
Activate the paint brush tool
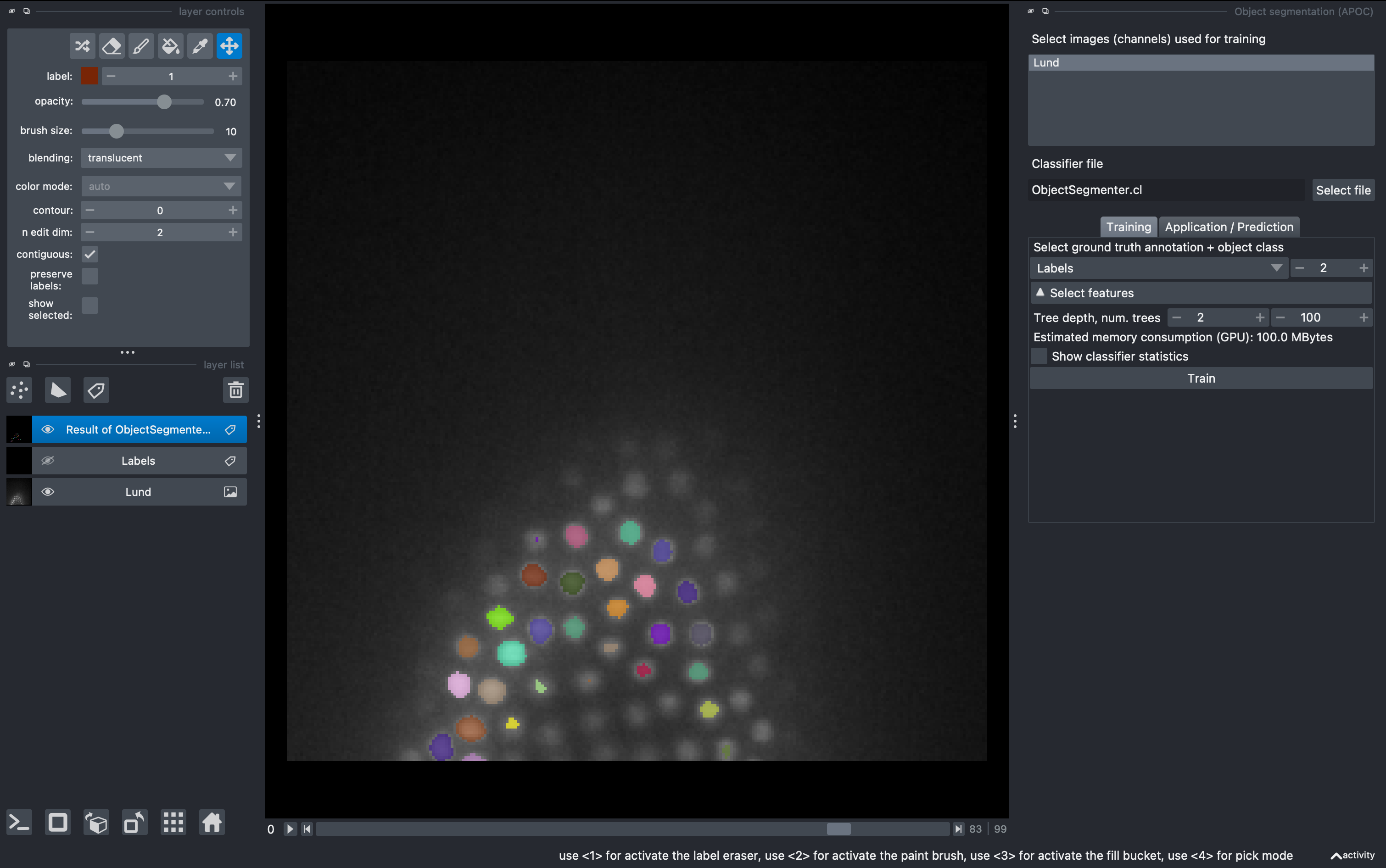tap(141, 46)
